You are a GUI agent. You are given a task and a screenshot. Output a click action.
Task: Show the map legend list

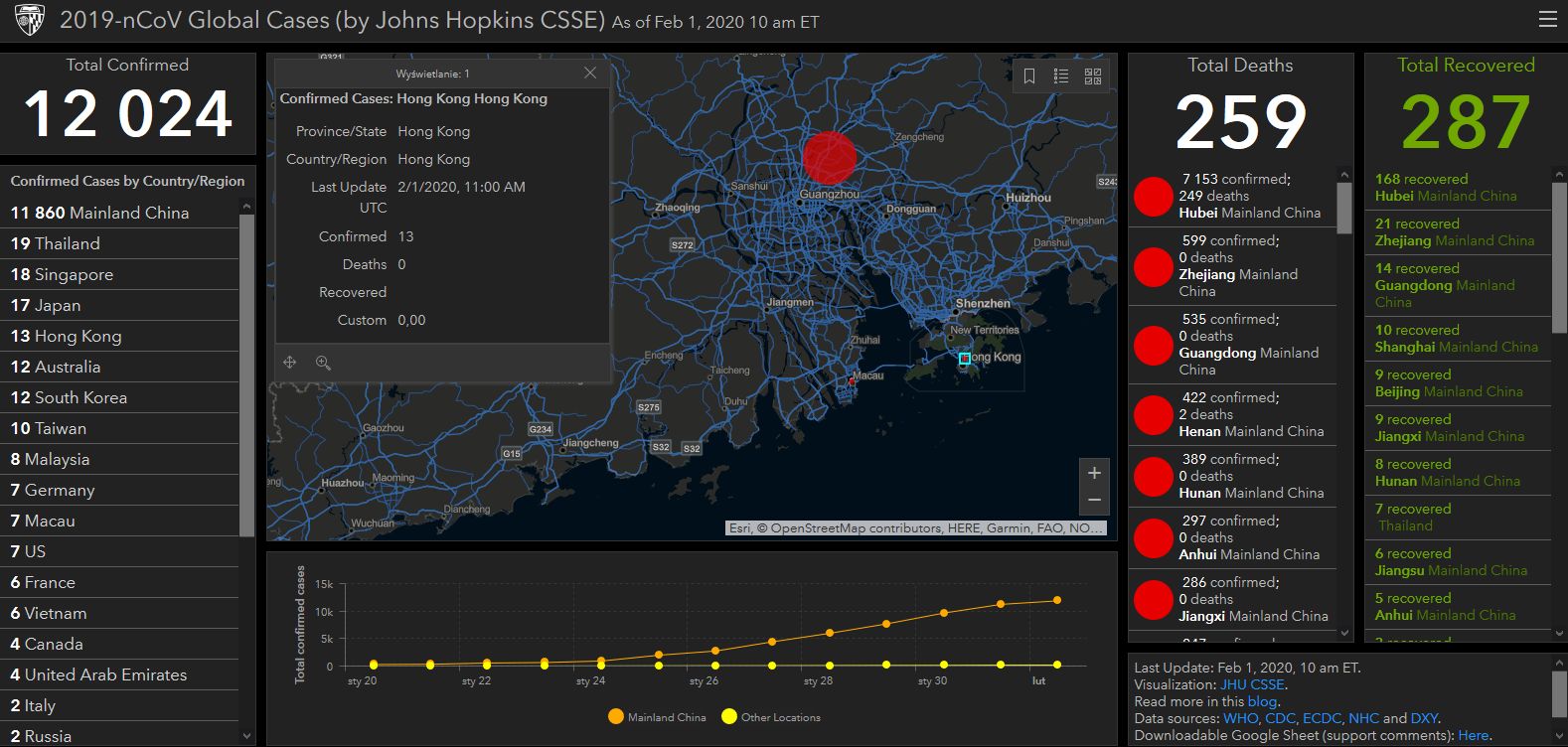click(x=1061, y=76)
